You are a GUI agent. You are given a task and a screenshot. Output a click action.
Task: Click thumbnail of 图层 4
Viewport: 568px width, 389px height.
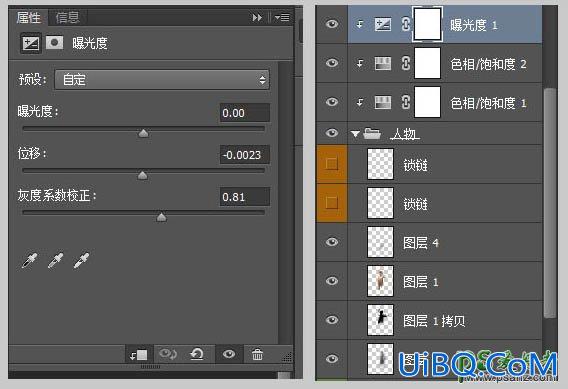pyautogui.click(x=380, y=242)
